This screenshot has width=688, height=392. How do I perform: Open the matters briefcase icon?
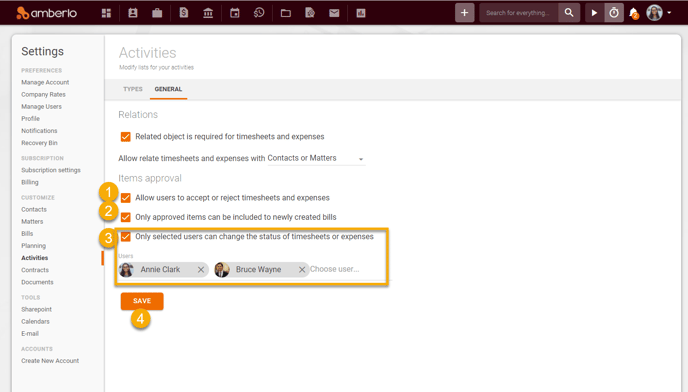click(x=157, y=13)
